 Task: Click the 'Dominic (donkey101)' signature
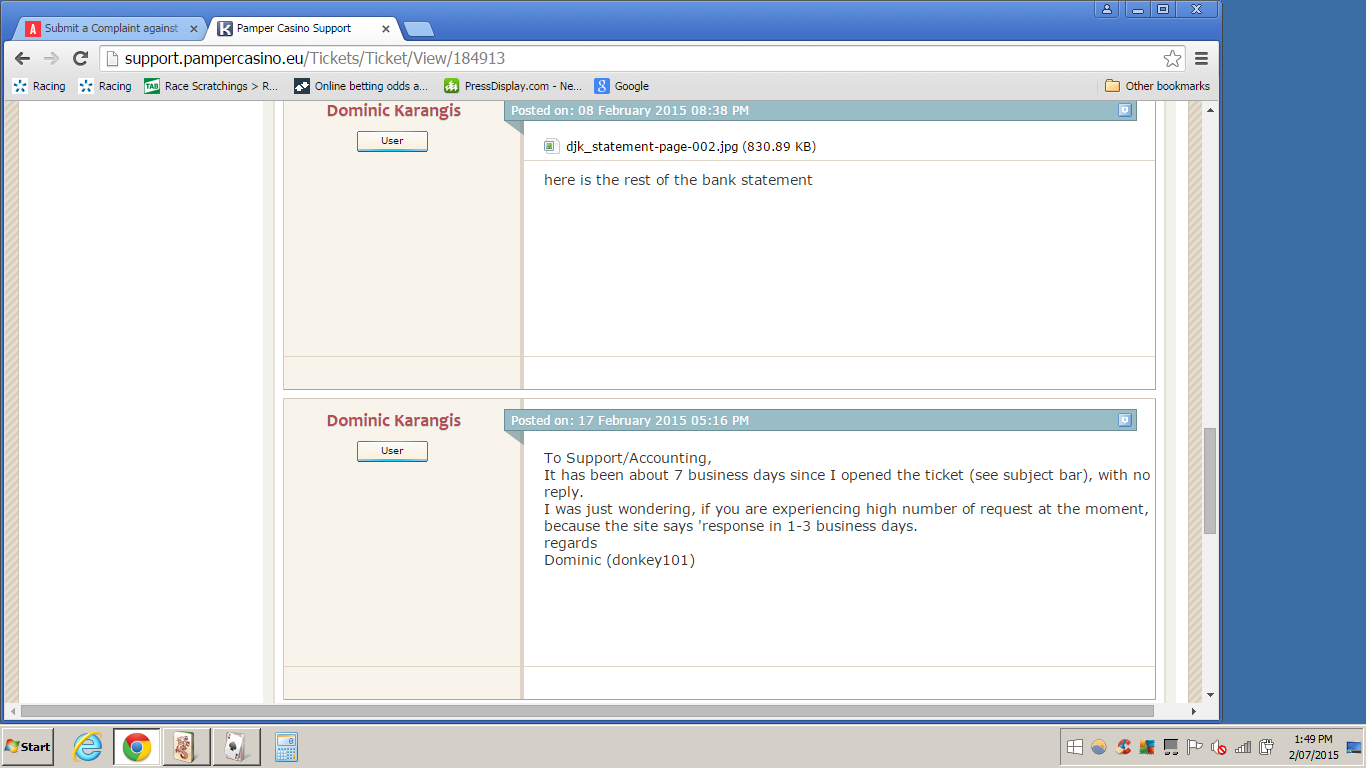coord(619,560)
